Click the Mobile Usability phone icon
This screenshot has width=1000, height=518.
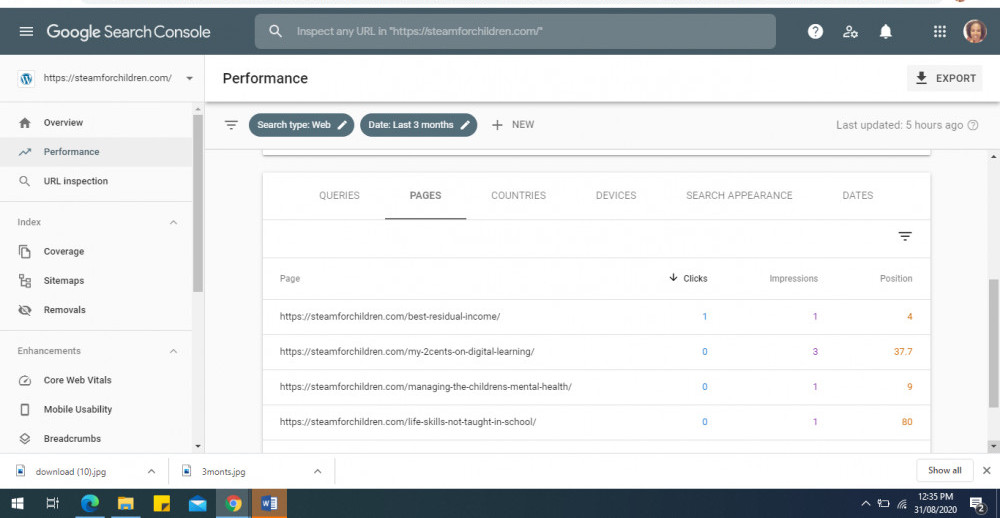[x=25, y=410]
